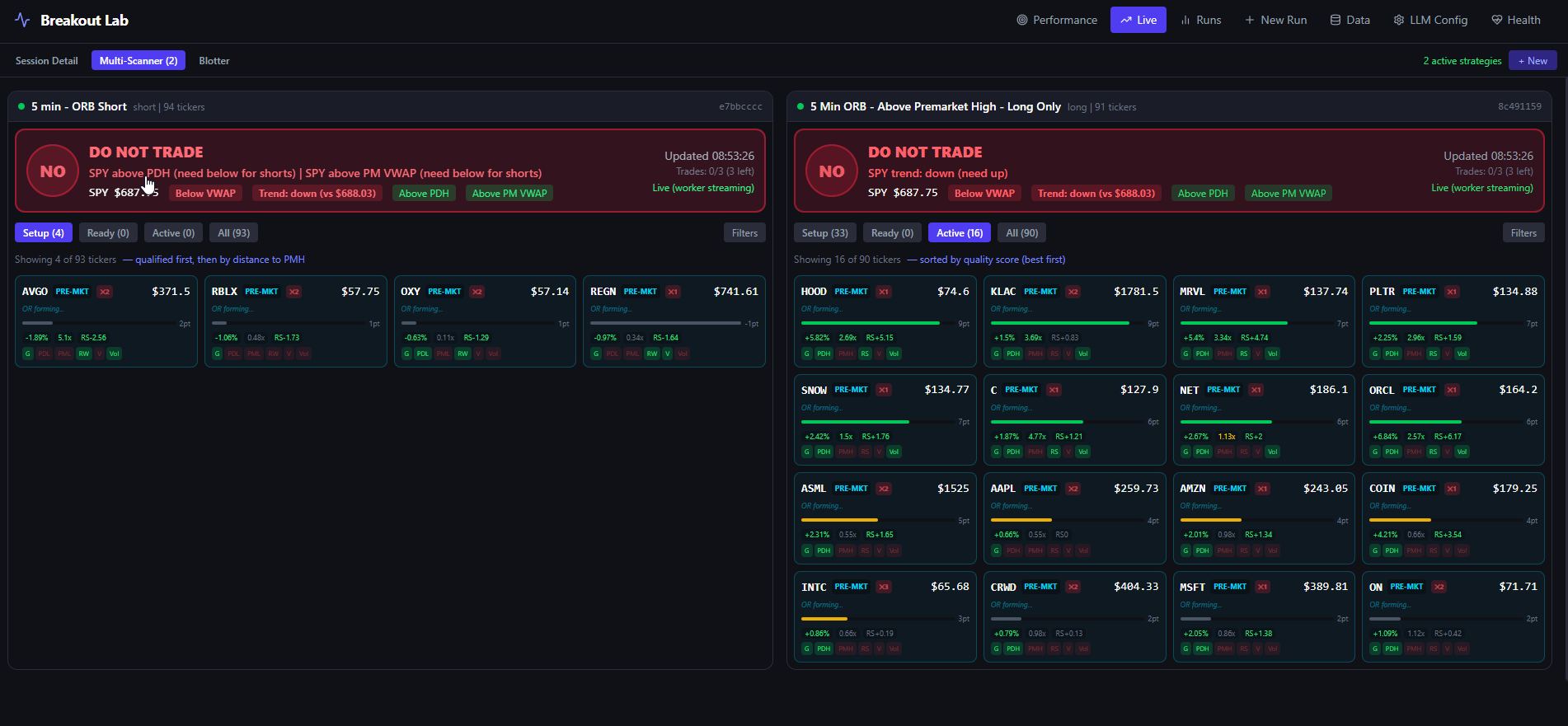Click the Breakout Lab pulse logo icon
Image resolution: width=1568 pixels, height=726 pixels.
[22, 21]
